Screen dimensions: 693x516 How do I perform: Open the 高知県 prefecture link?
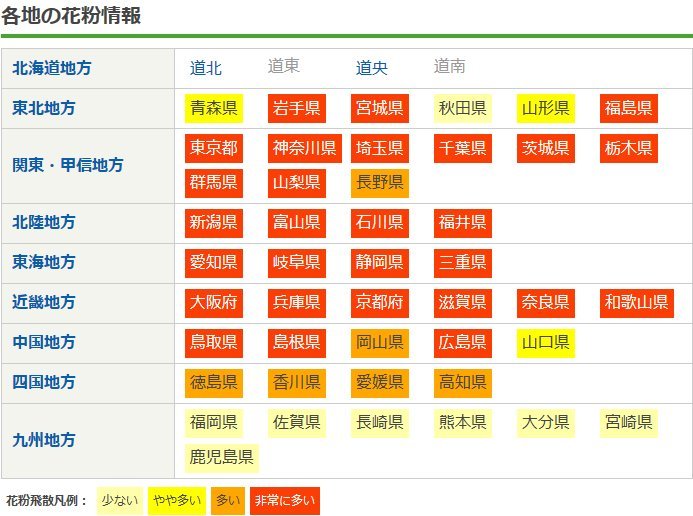462,382
